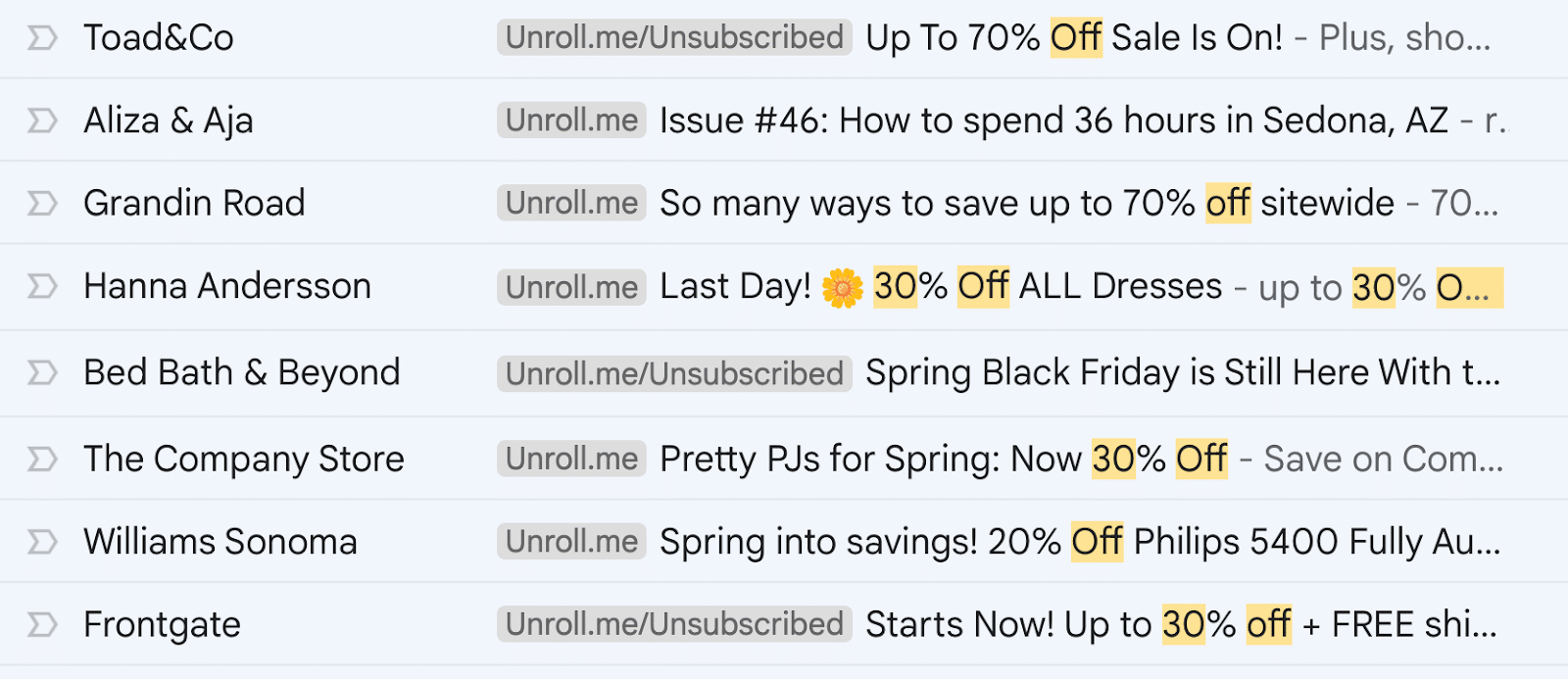Screen dimensions: 1568x679
Task: Click Unroll.me/Unsubscribed label on Frontgate email
Action: [674, 624]
